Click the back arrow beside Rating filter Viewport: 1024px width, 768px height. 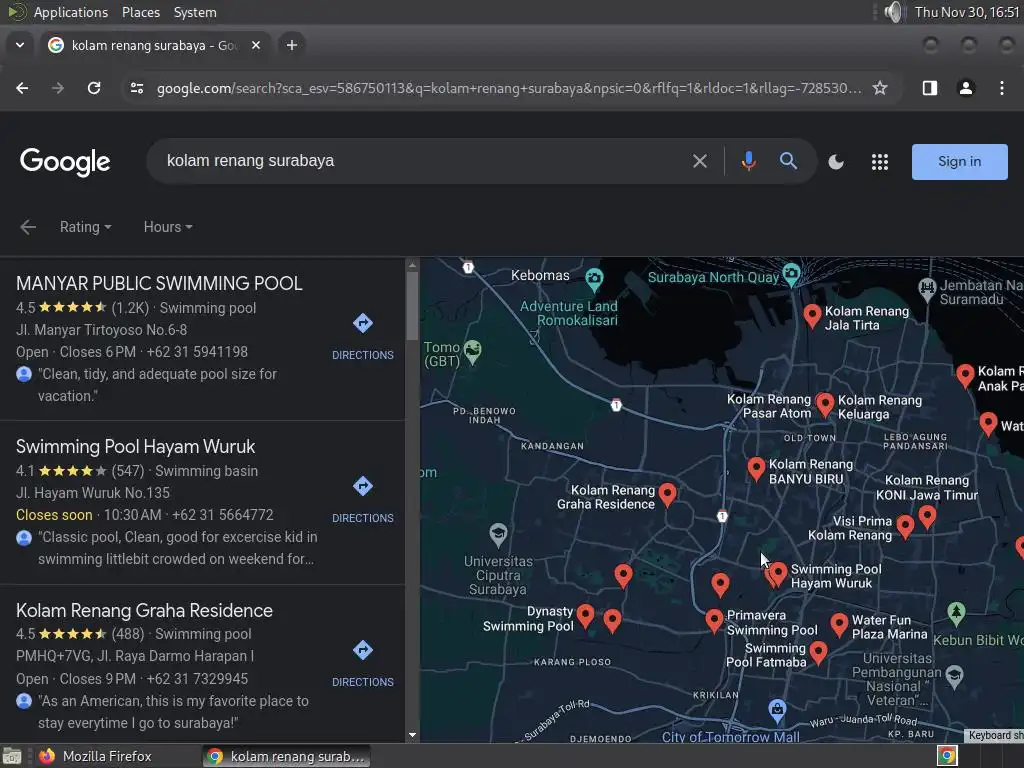27,227
